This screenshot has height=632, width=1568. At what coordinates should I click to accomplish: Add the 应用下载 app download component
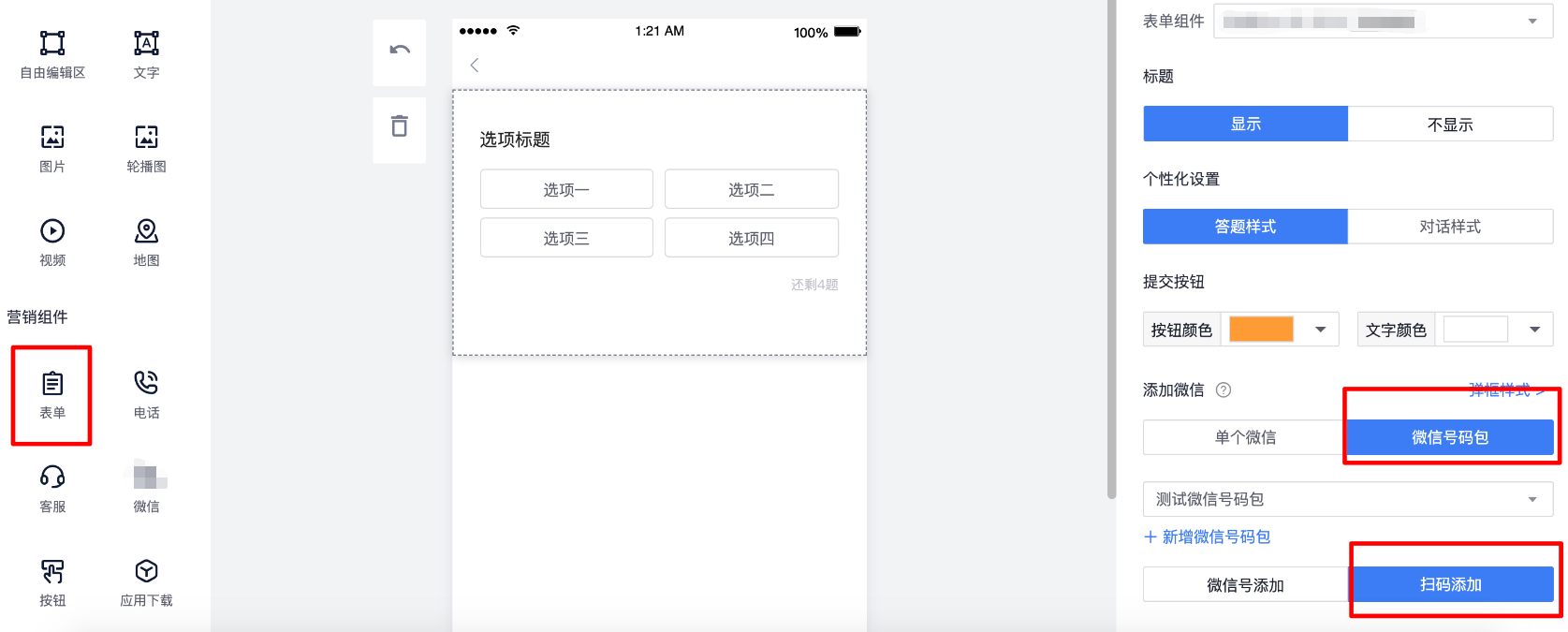coord(146,582)
